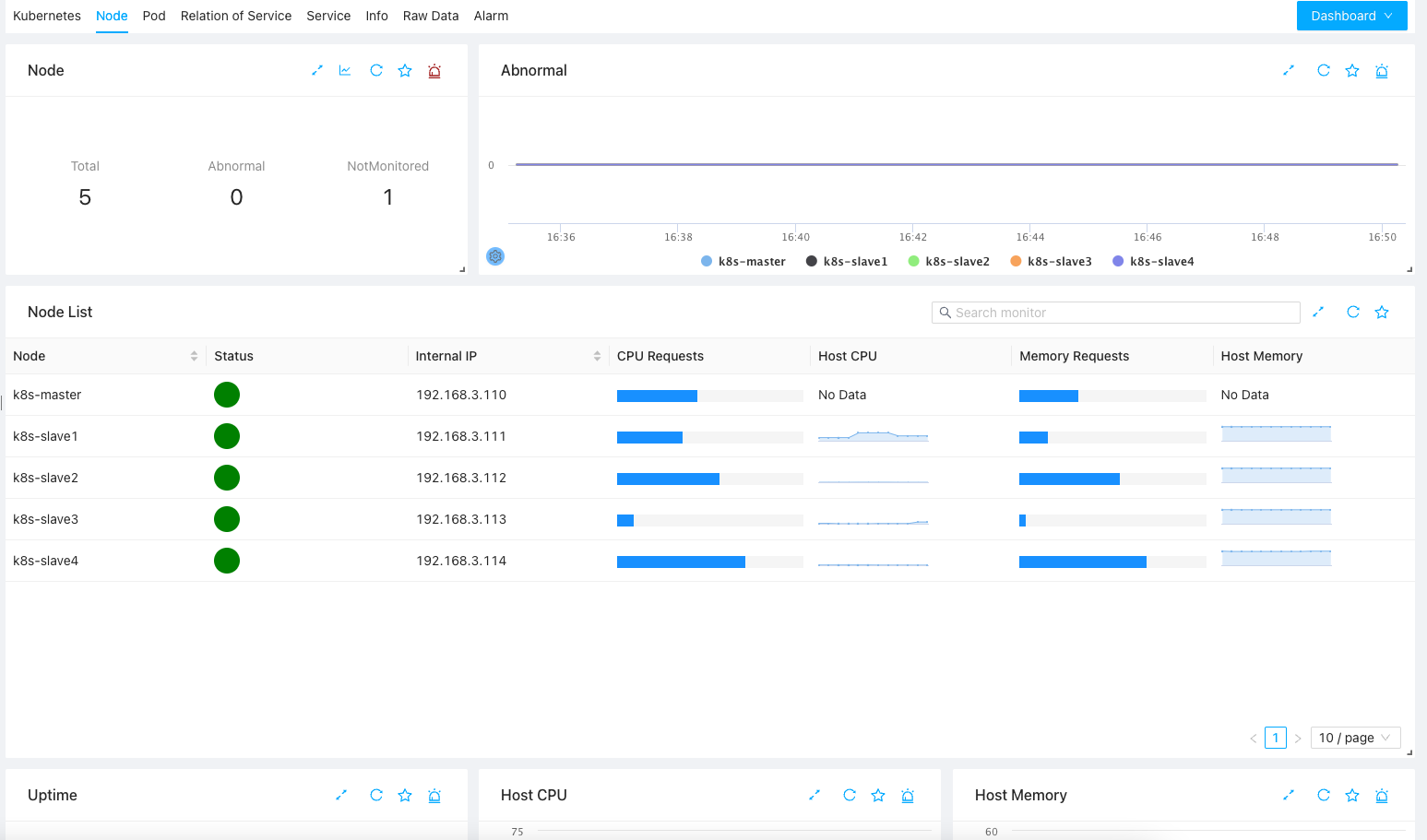Star the Node List panel as favorite
The width and height of the screenshot is (1427, 840).
click(x=1381, y=313)
